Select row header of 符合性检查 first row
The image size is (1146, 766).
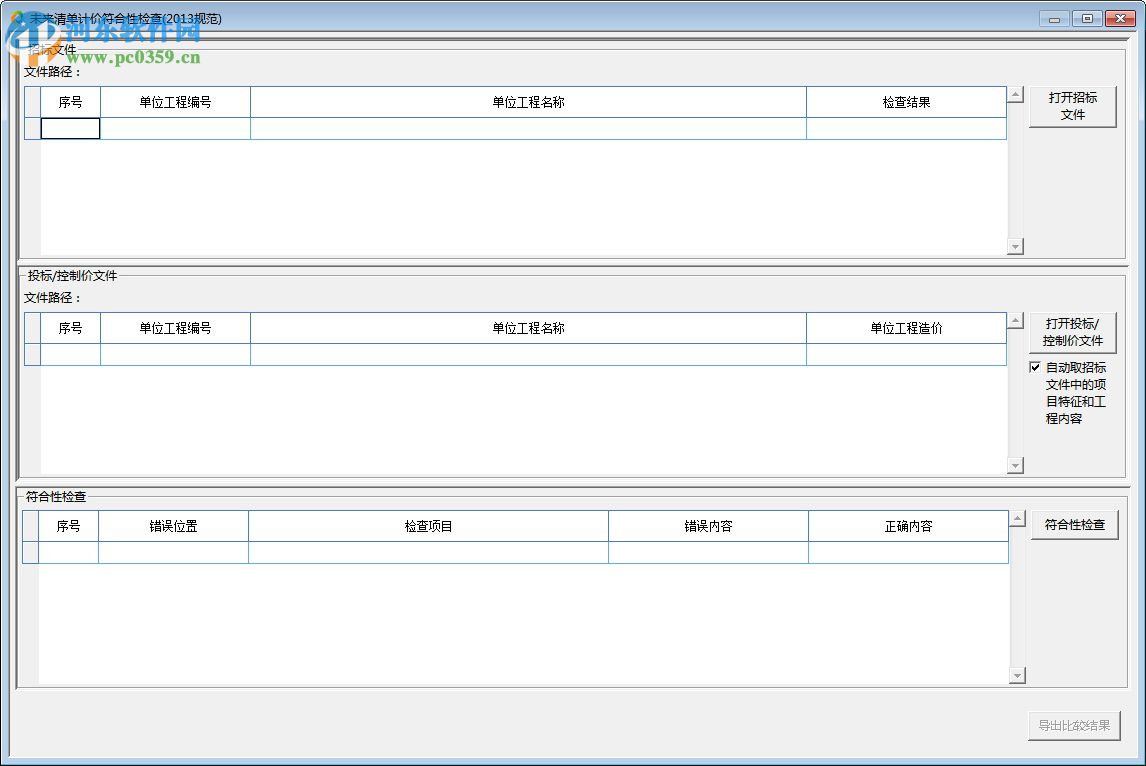pyautogui.click(x=30, y=553)
